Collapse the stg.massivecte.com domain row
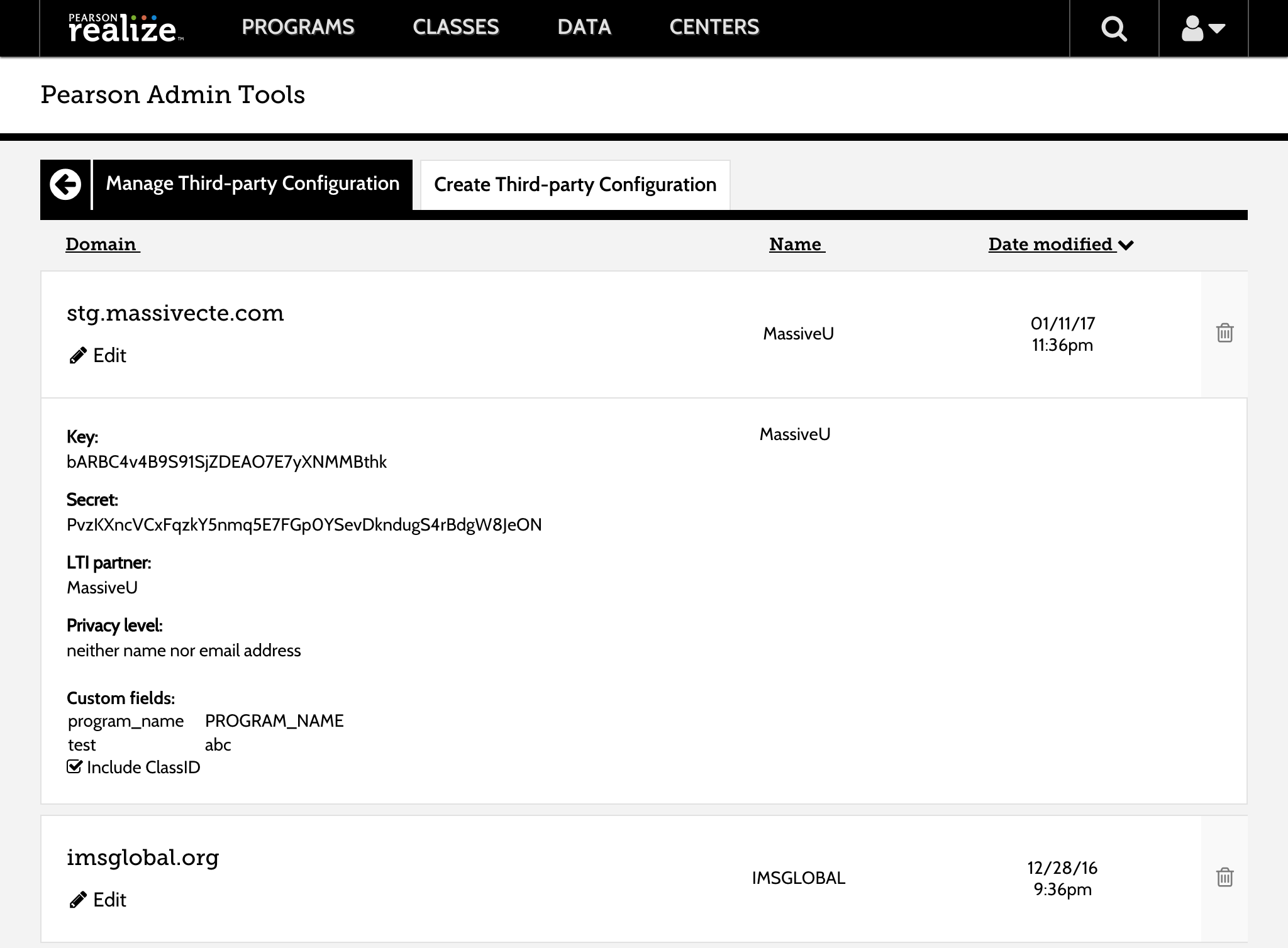 (175, 313)
